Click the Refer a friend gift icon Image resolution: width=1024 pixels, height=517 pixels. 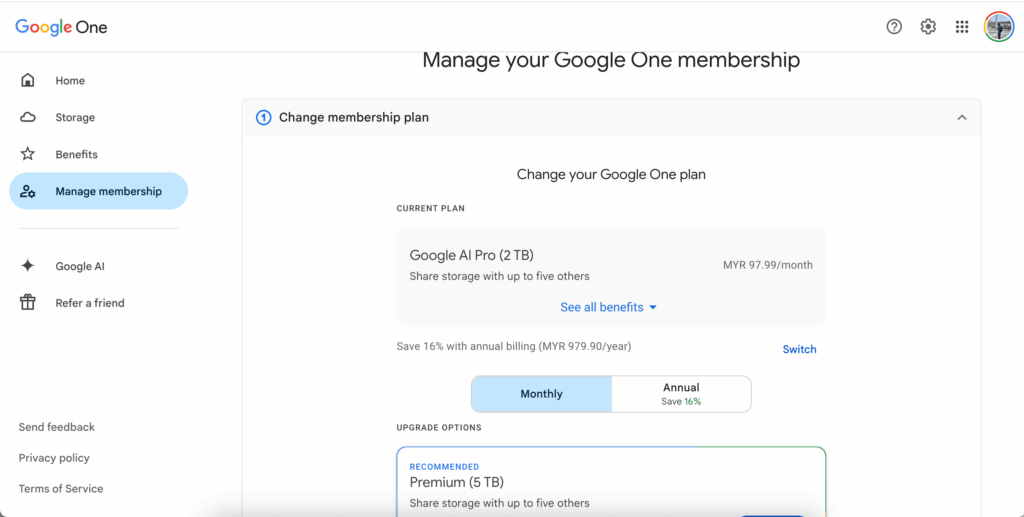pos(28,303)
